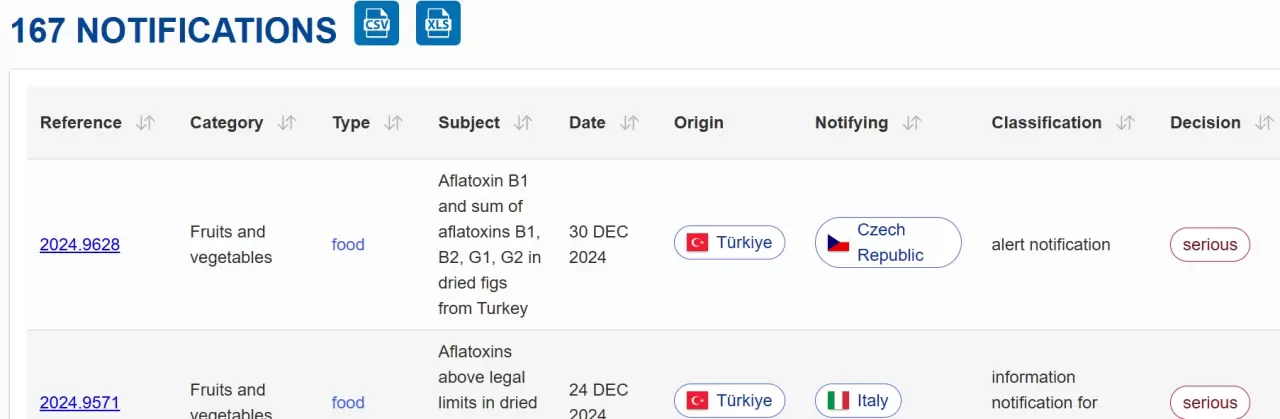
Task: Click the serious decision badge in first row
Action: pyautogui.click(x=1209, y=245)
